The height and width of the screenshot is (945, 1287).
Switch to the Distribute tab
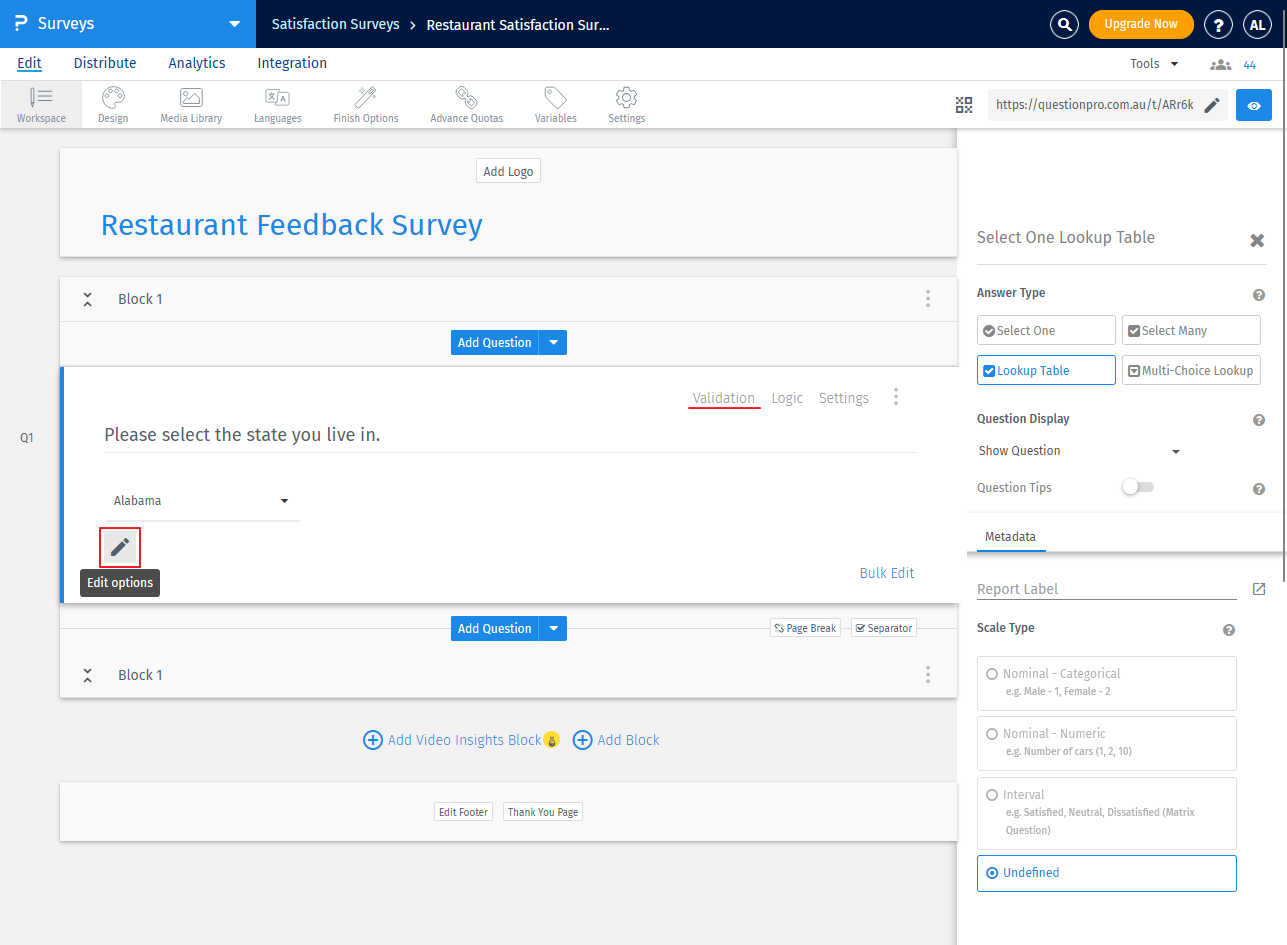coord(105,63)
